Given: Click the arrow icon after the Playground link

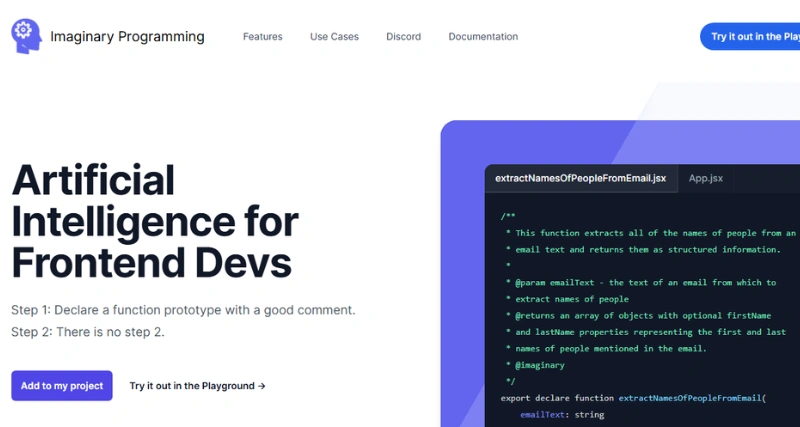Looking at the screenshot, I should (262, 386).
